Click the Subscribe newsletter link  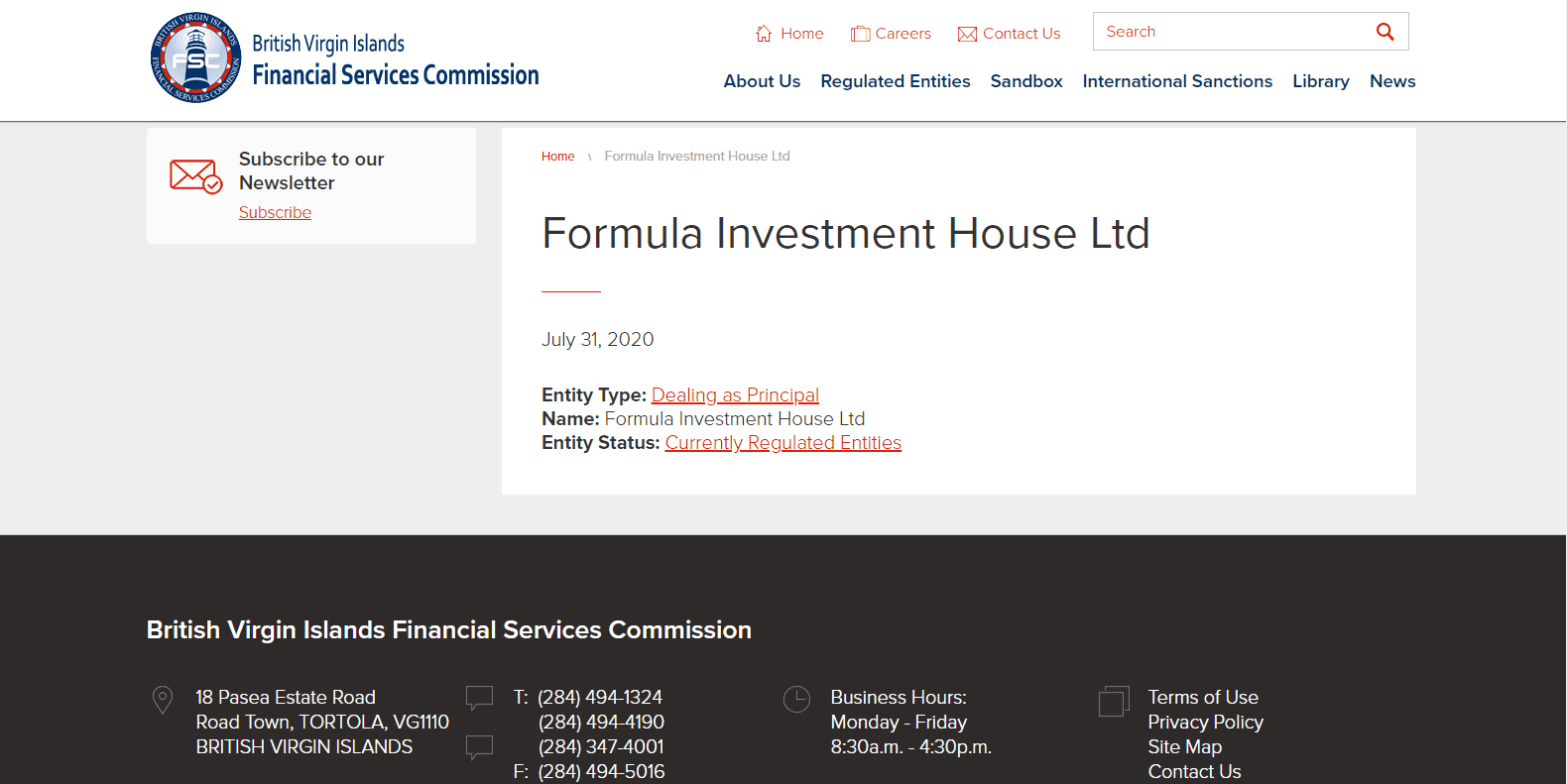[275, 212]
